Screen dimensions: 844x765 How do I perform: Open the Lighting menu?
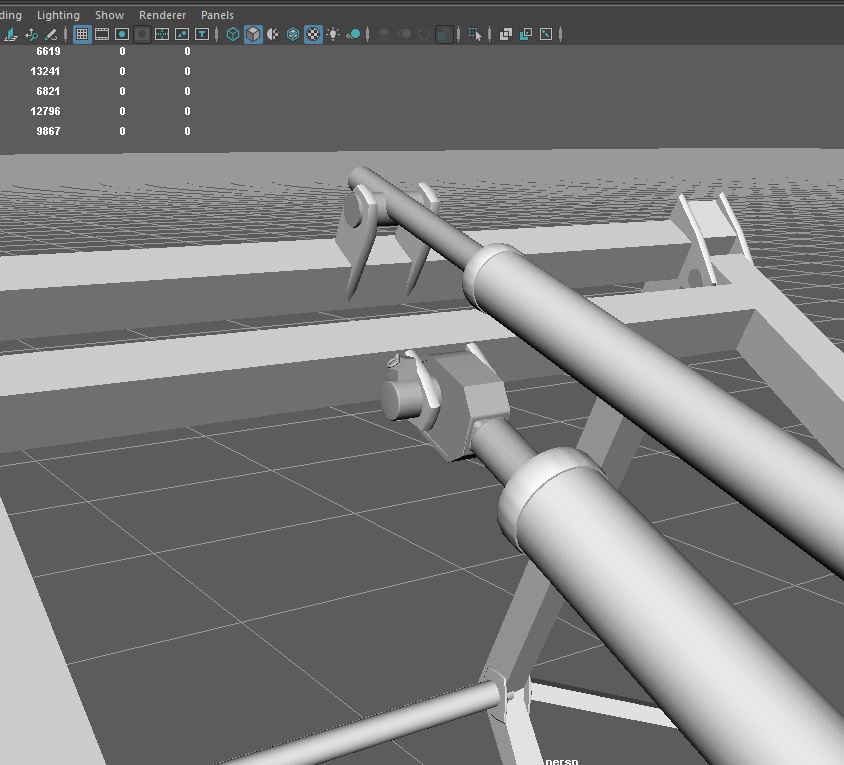click(58, 15)
